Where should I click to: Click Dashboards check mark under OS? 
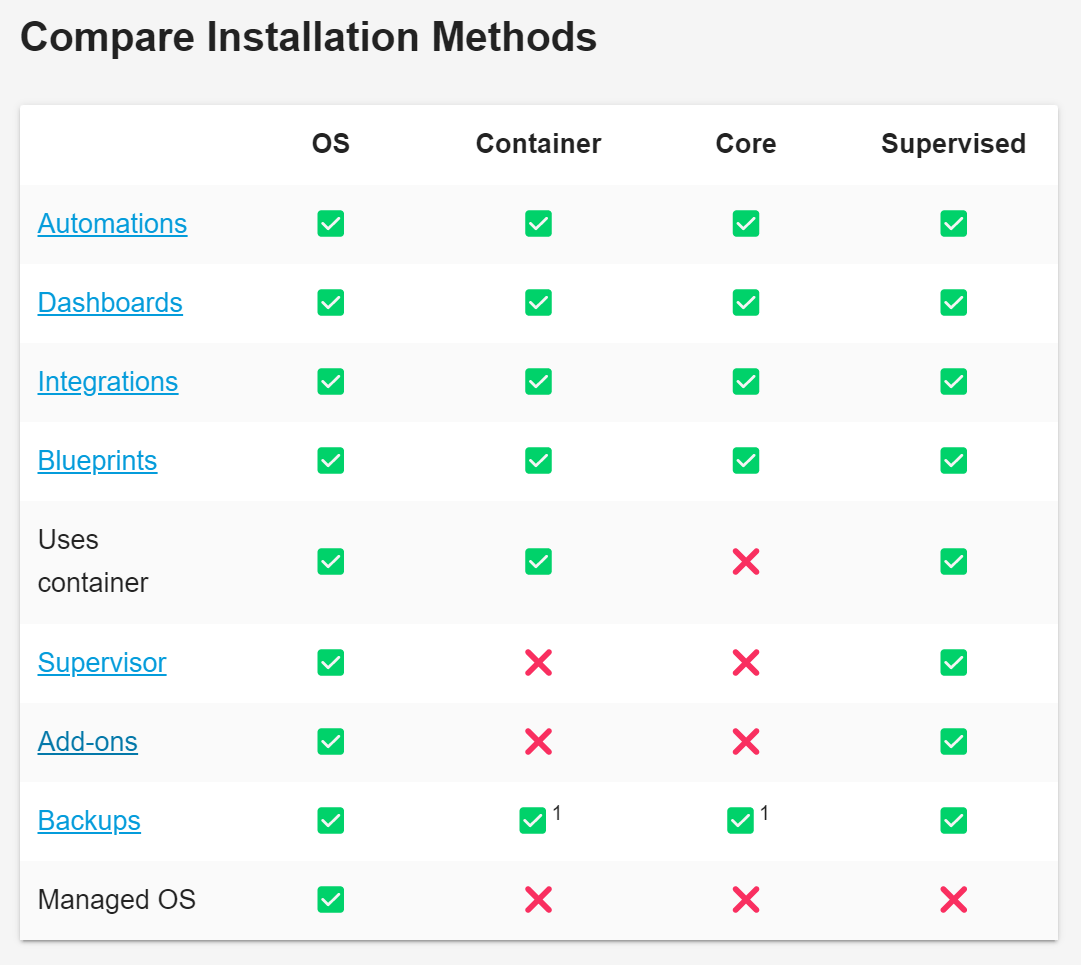331,303
